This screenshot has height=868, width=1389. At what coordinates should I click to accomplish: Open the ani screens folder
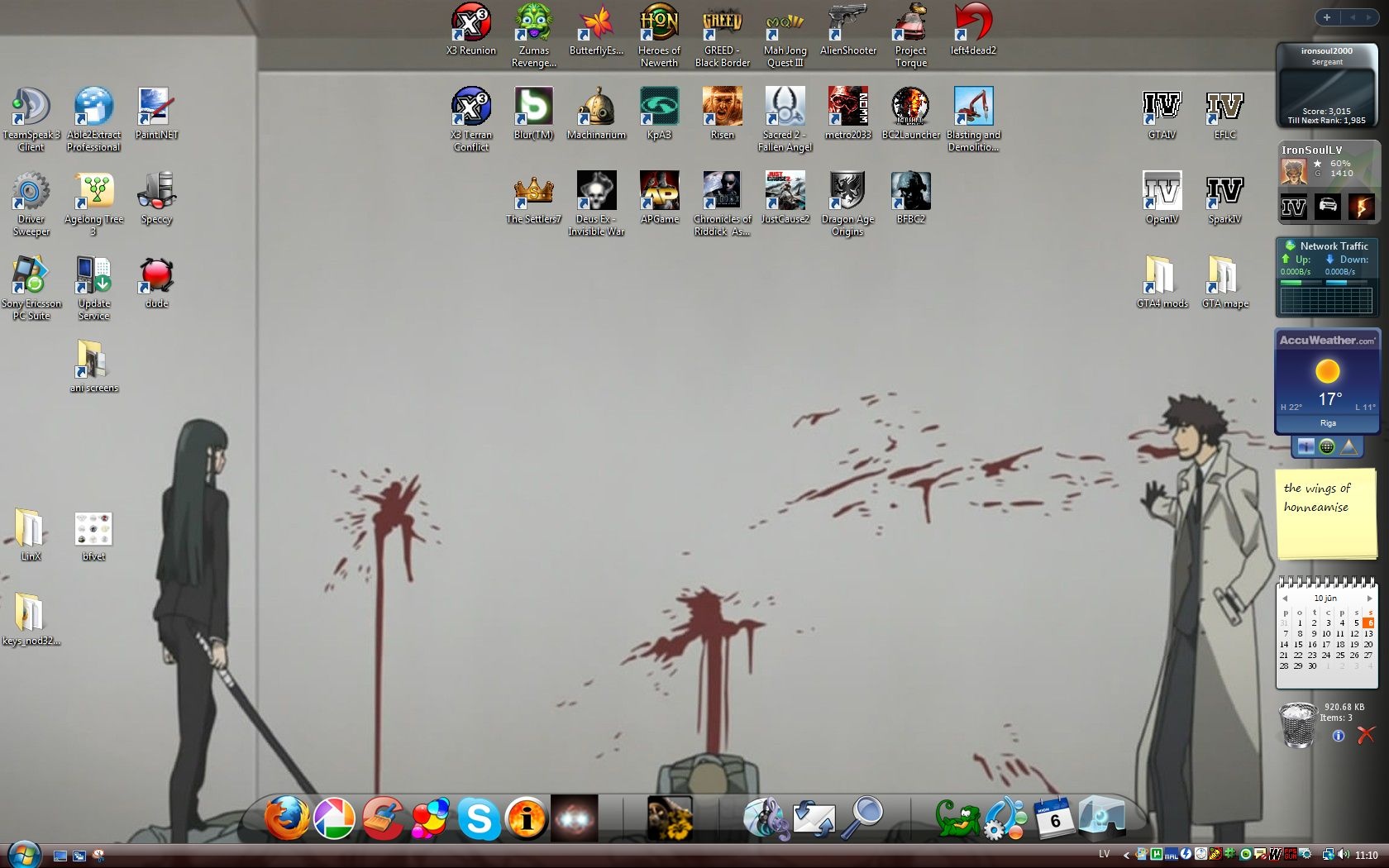click(93, 367)
